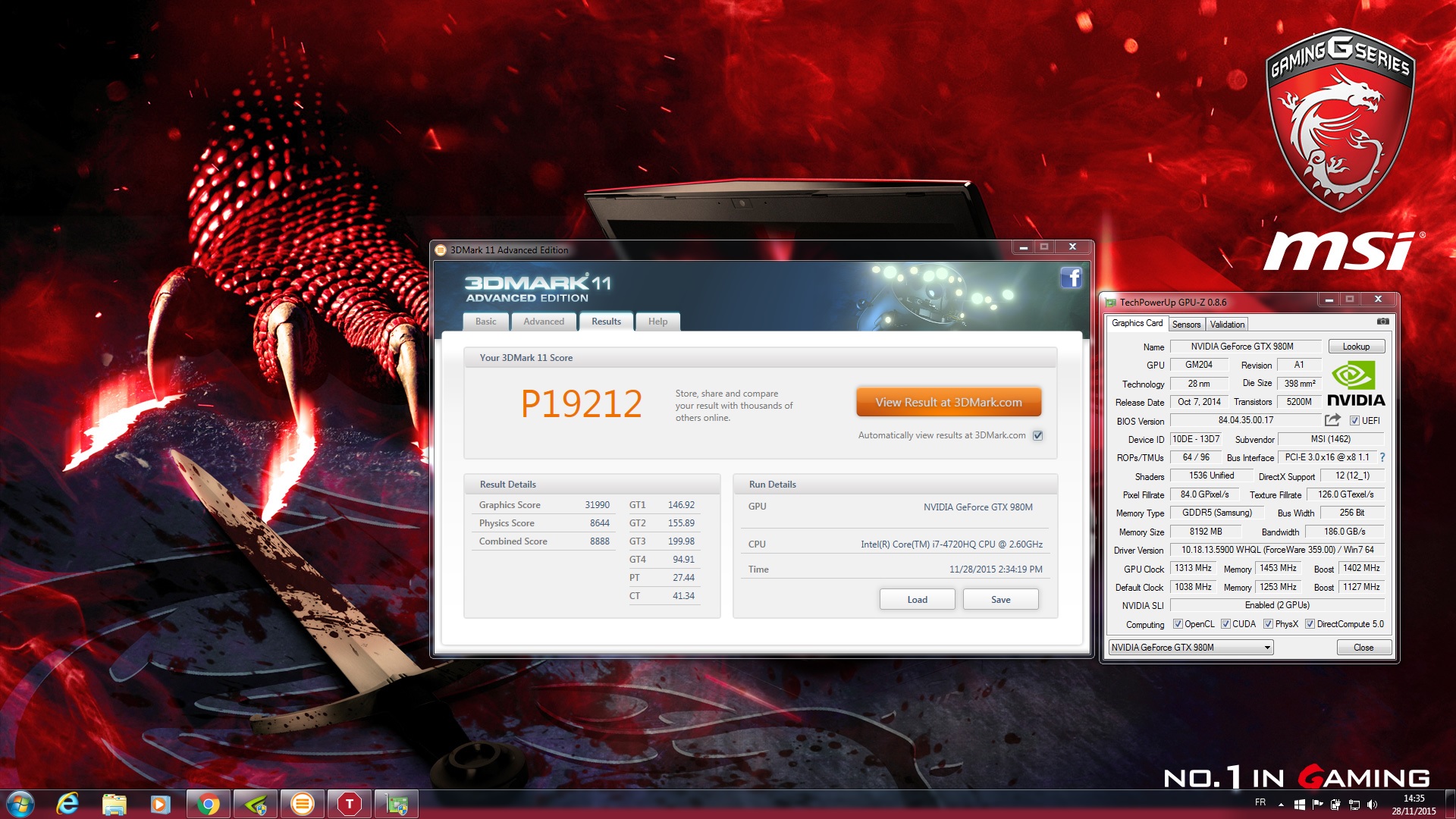Open the network tray icon
The width and height of the screenshot is (1456, 819).
(1354, 804)
